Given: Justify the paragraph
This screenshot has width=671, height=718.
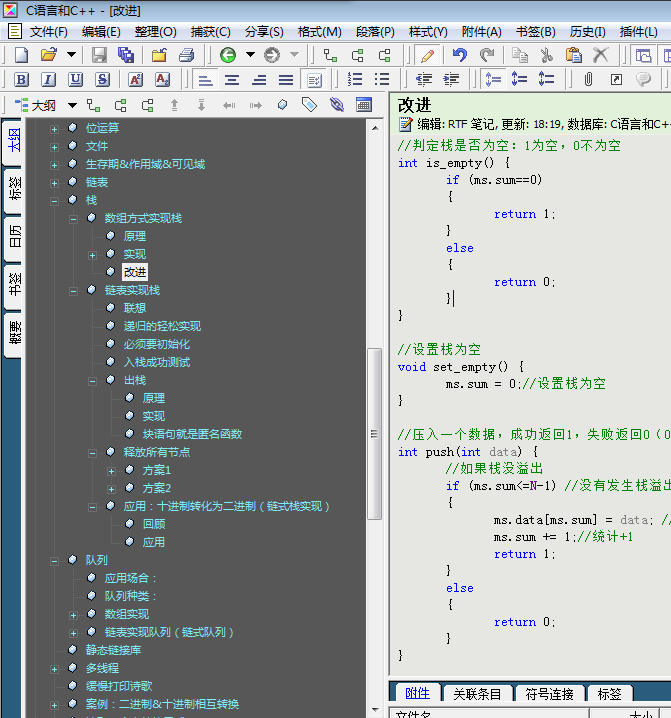Looking at the screenshot, I should [x=286, y=80].
